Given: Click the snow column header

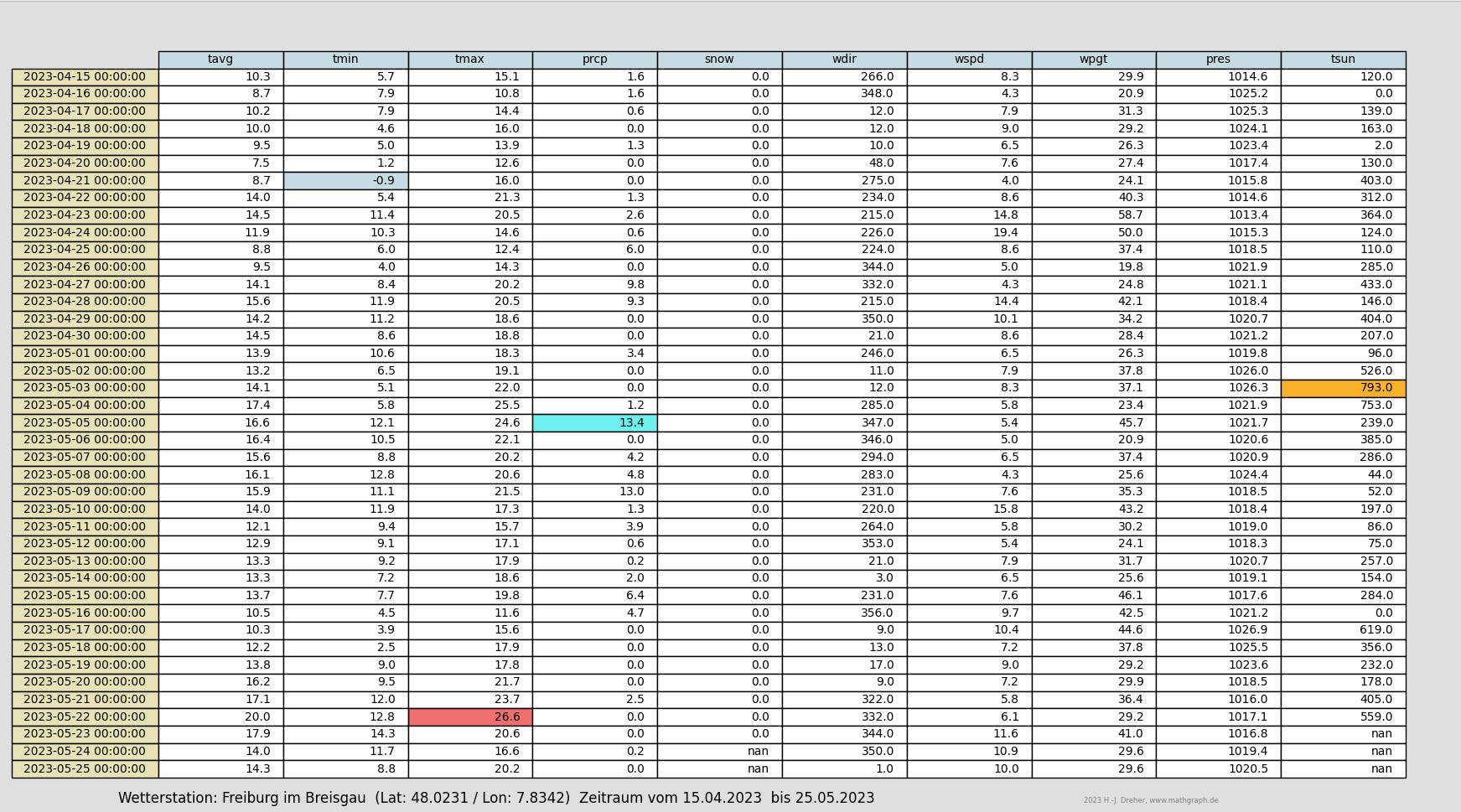Looking at the screenshot, I should coord(719,59).
